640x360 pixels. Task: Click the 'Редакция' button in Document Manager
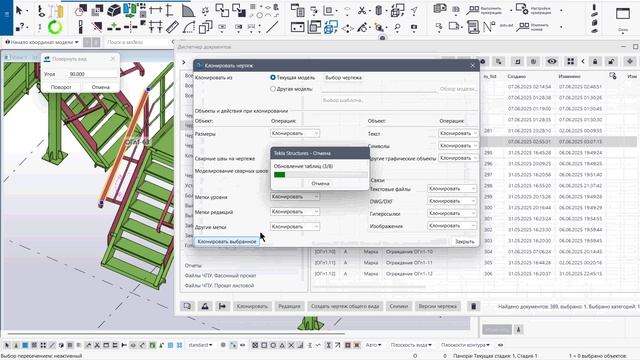pos(289,306)
